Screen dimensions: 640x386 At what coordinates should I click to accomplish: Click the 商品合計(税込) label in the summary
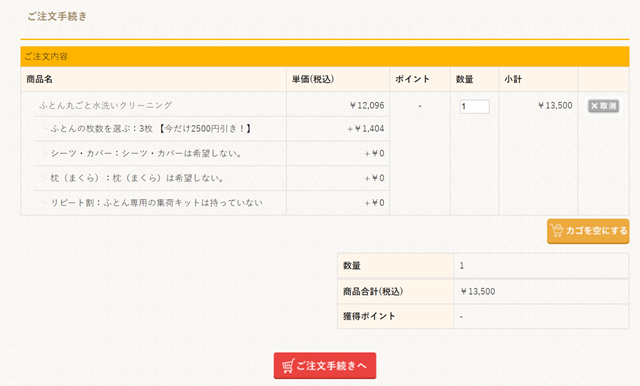373,291
